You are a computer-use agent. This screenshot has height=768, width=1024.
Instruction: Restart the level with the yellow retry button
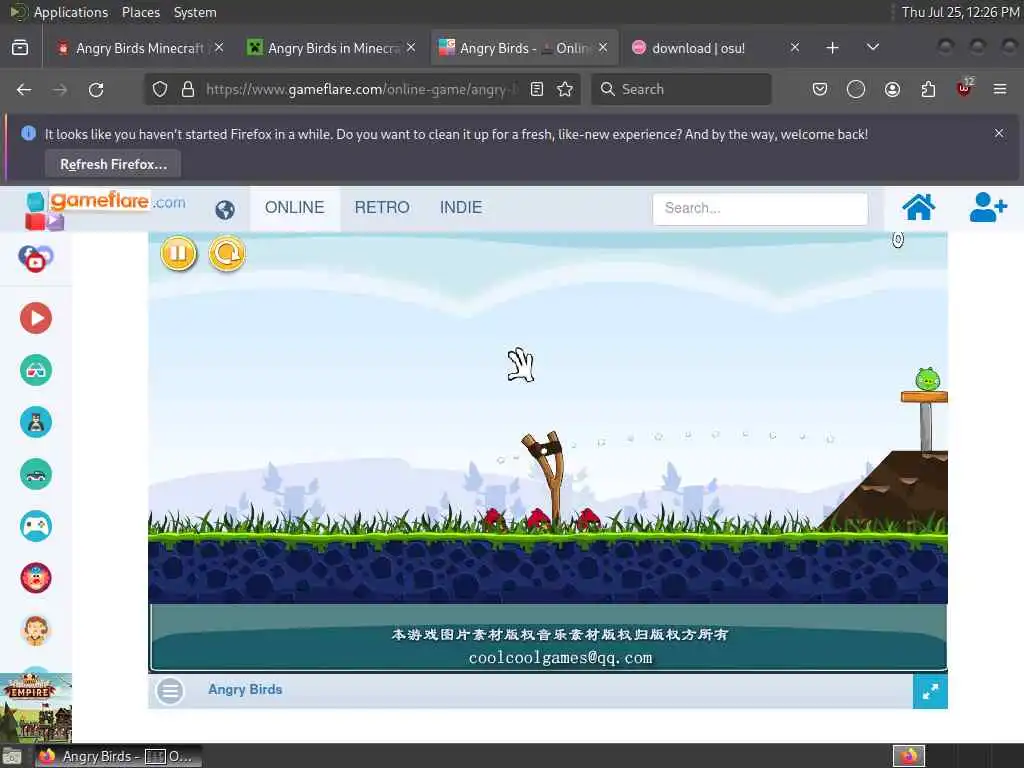227,253
